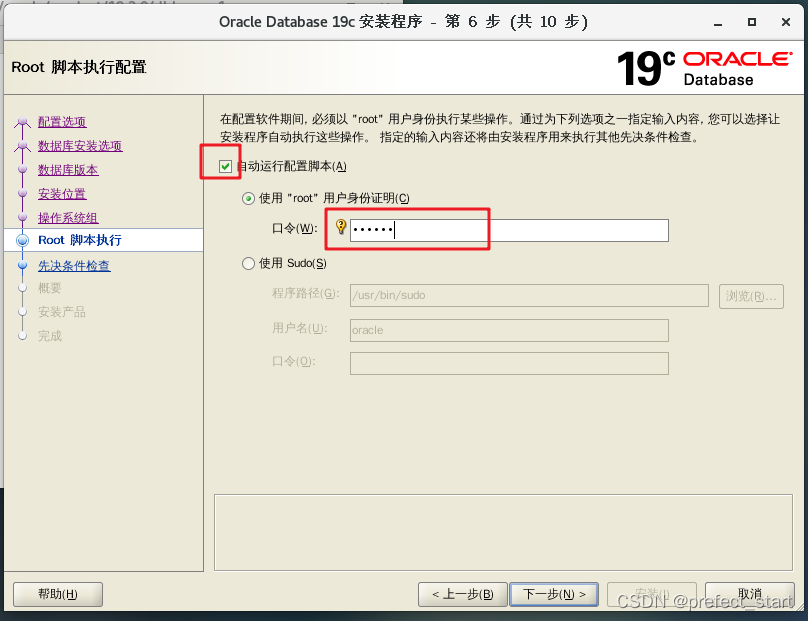The height and width of the screenshot is (621, 808).
Task: Click the Oracle 19c Database logo
Action: (x=704, y=68)
